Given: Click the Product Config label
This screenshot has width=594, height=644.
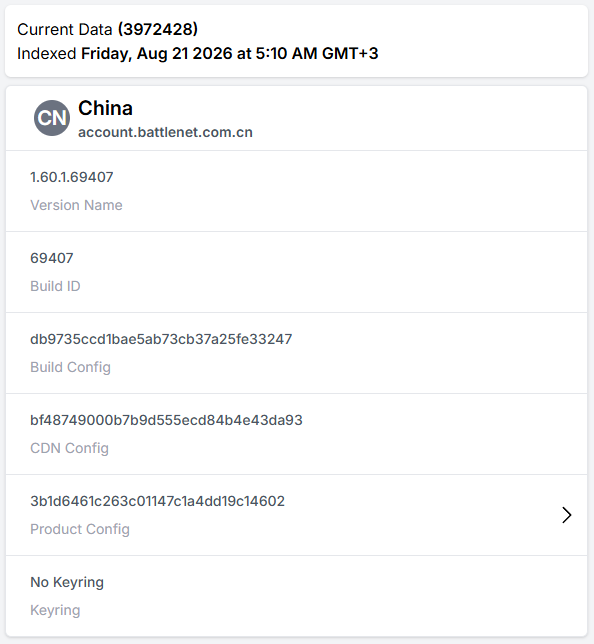Looking at the screenshot, I should point(80,529).
